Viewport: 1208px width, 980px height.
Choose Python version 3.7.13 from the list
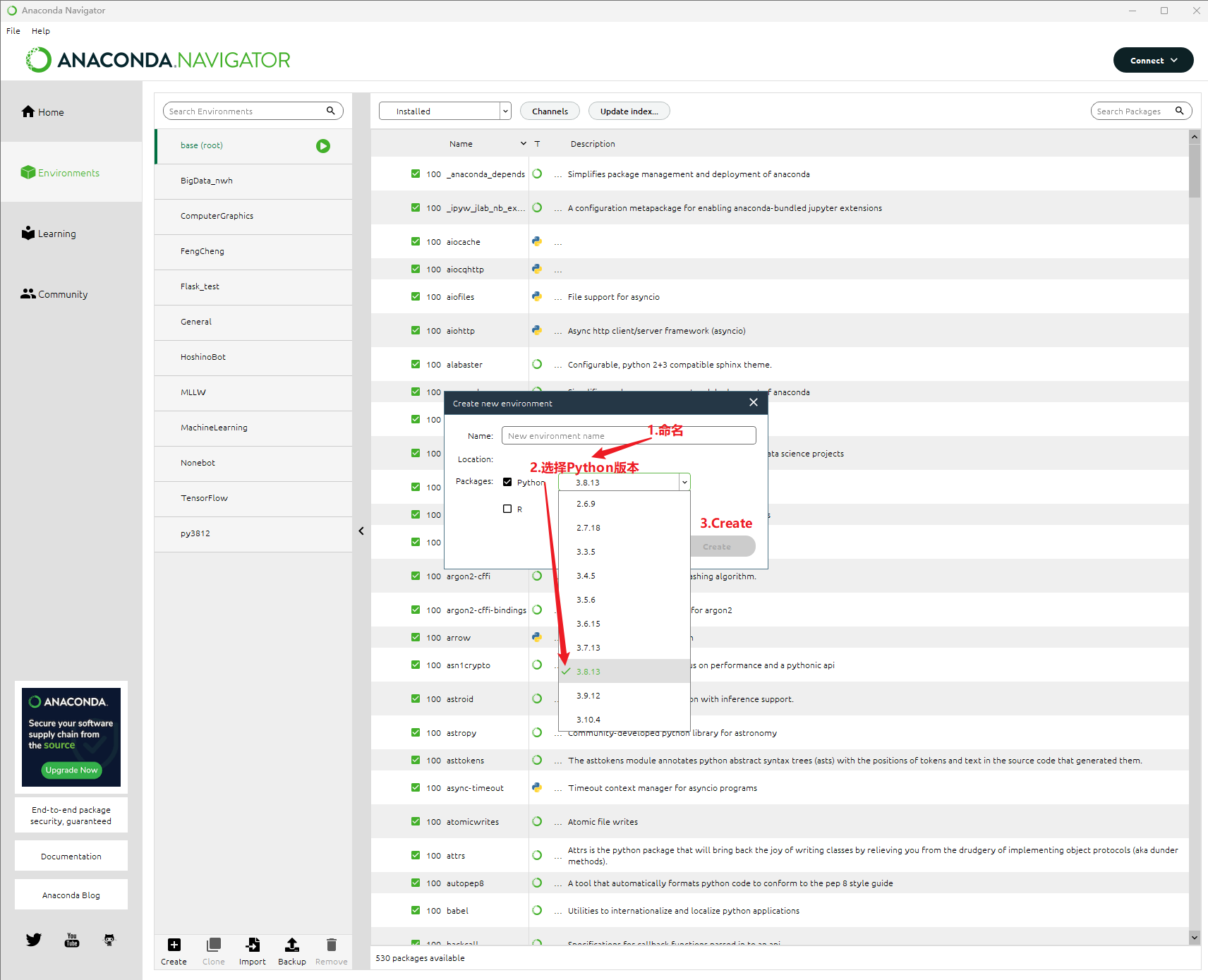[624, 648]
